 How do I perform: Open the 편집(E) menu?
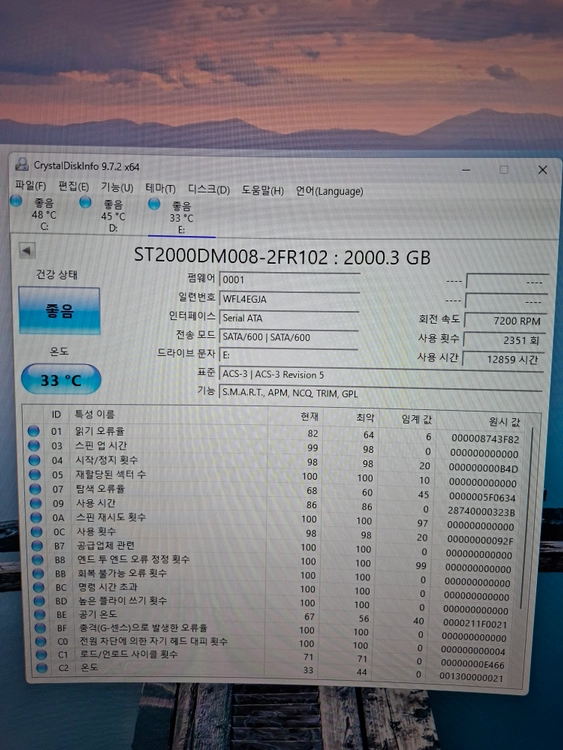[x=73, y=187]
